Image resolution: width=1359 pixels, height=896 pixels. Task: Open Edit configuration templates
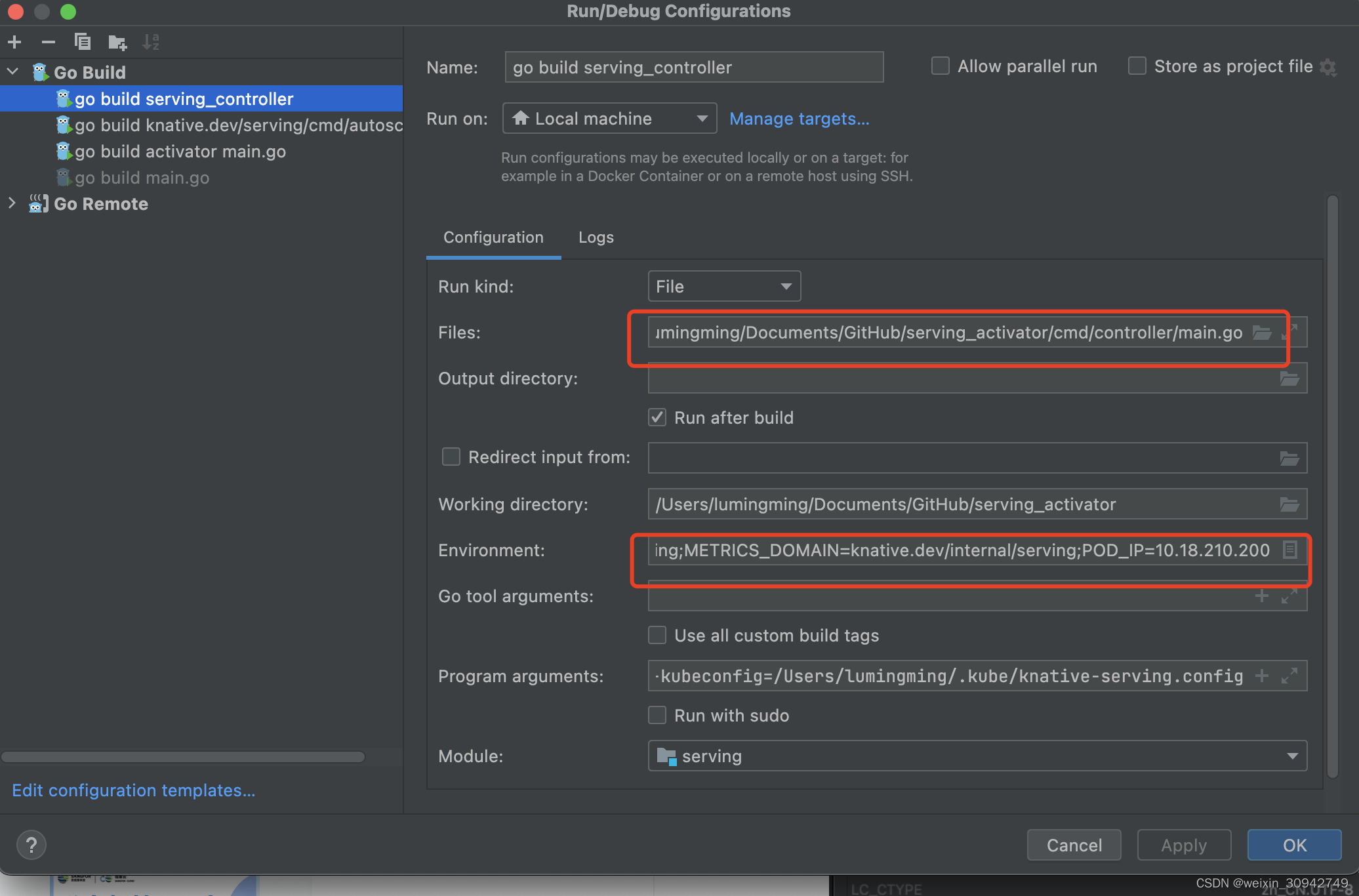coord(133,790)
